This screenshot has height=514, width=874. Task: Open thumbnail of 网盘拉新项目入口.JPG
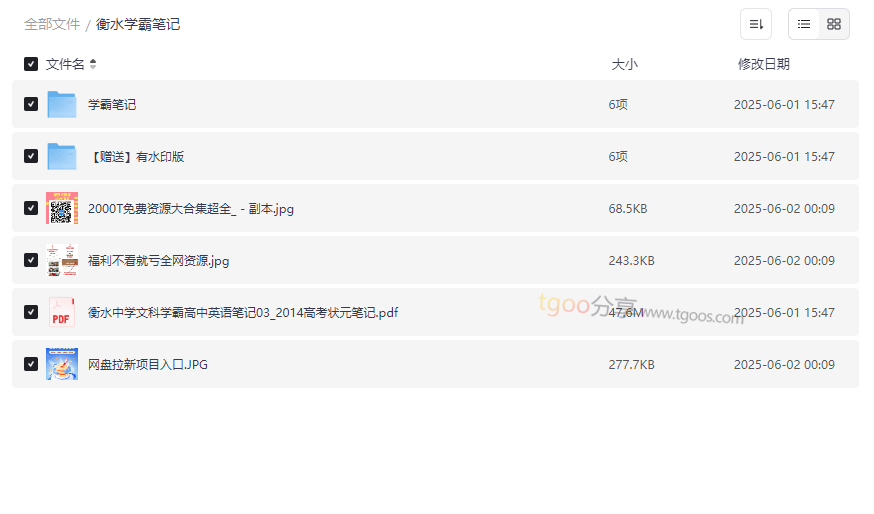click(x=62, y=364)
